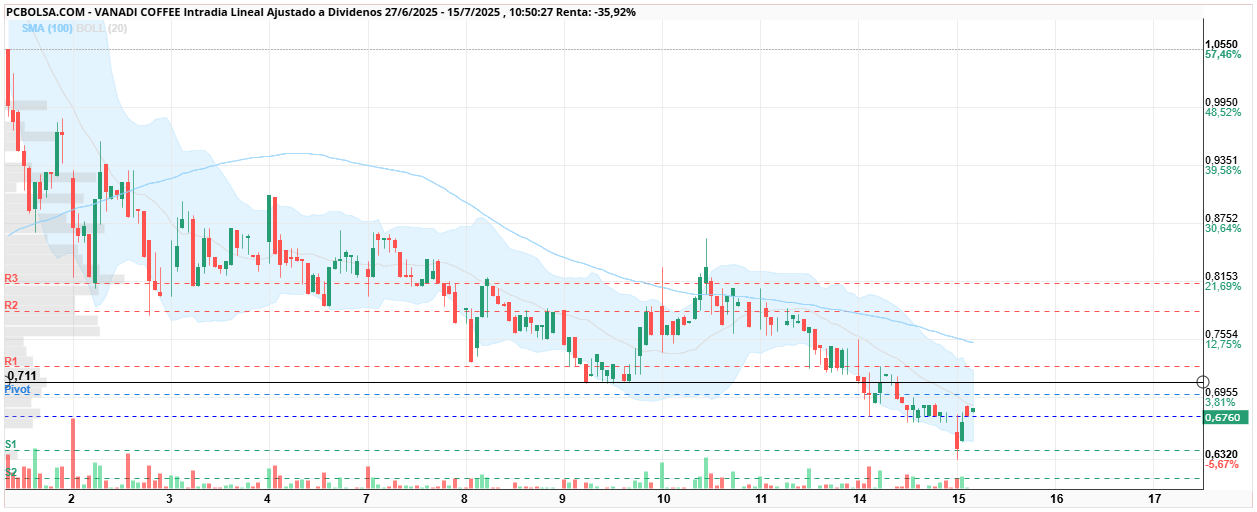Click date axis label 17

click(1154, 498)
